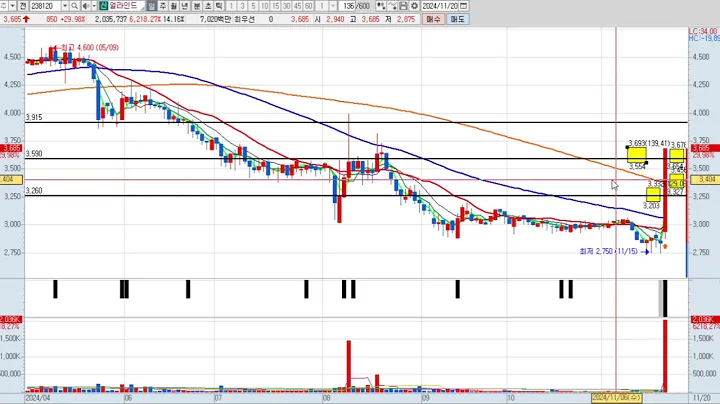Click the save chart floppy icon
The width and height of the screenshot is (720, 404).
tap(403, 6)
